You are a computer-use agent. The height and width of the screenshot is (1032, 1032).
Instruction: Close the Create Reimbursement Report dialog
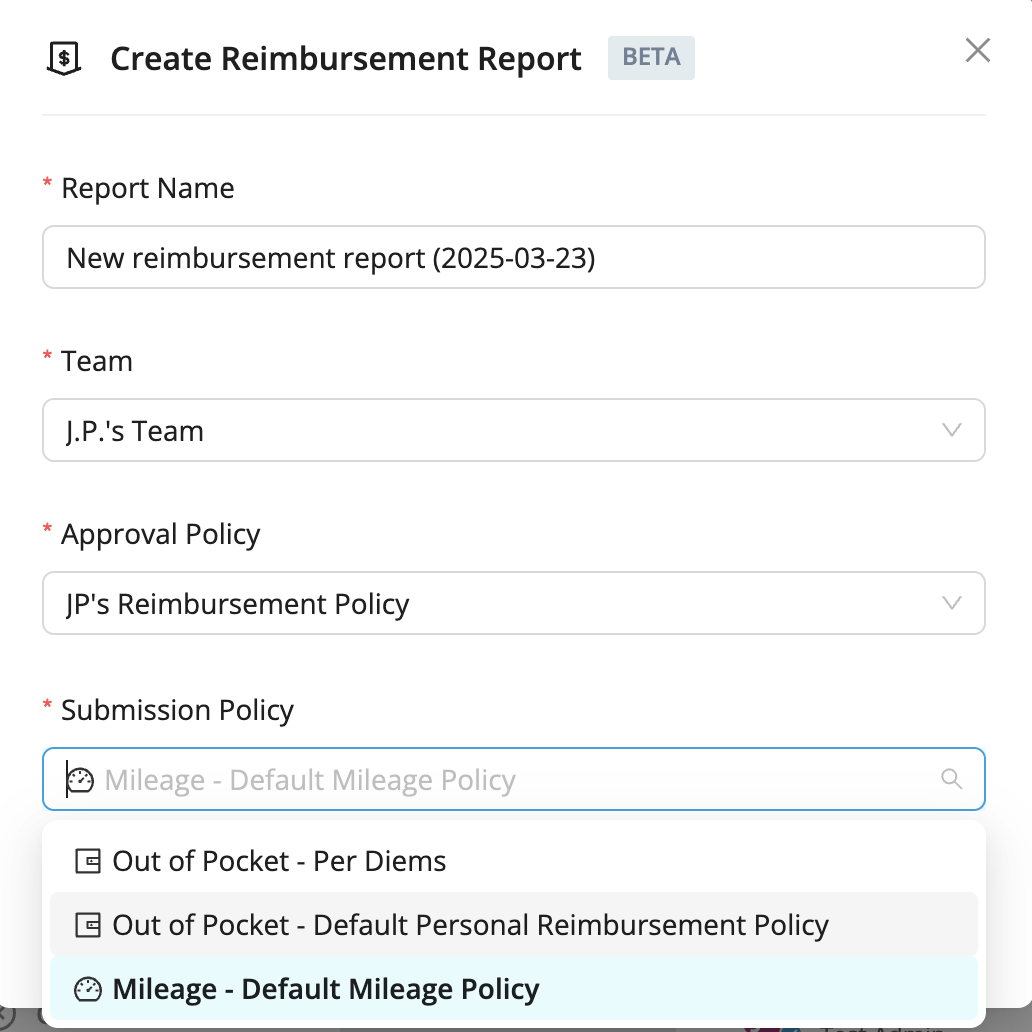[x=977, y=50]
